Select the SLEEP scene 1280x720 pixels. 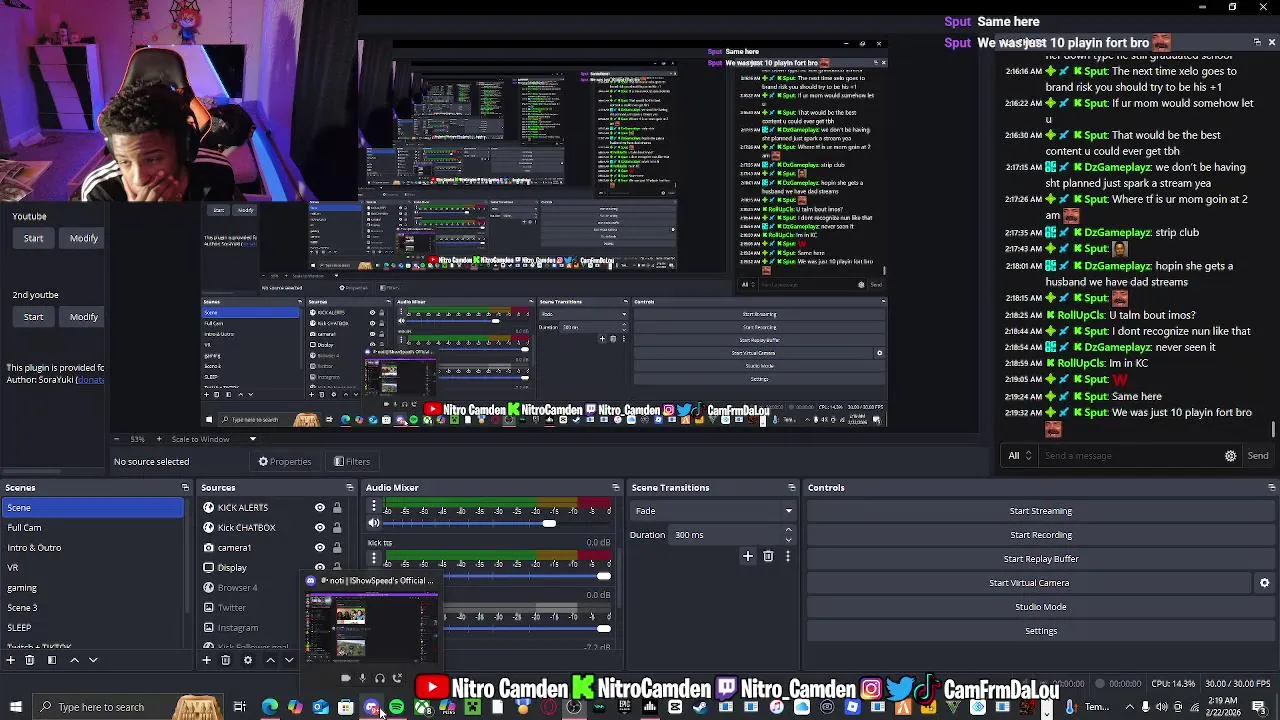[x=93, y=628]
